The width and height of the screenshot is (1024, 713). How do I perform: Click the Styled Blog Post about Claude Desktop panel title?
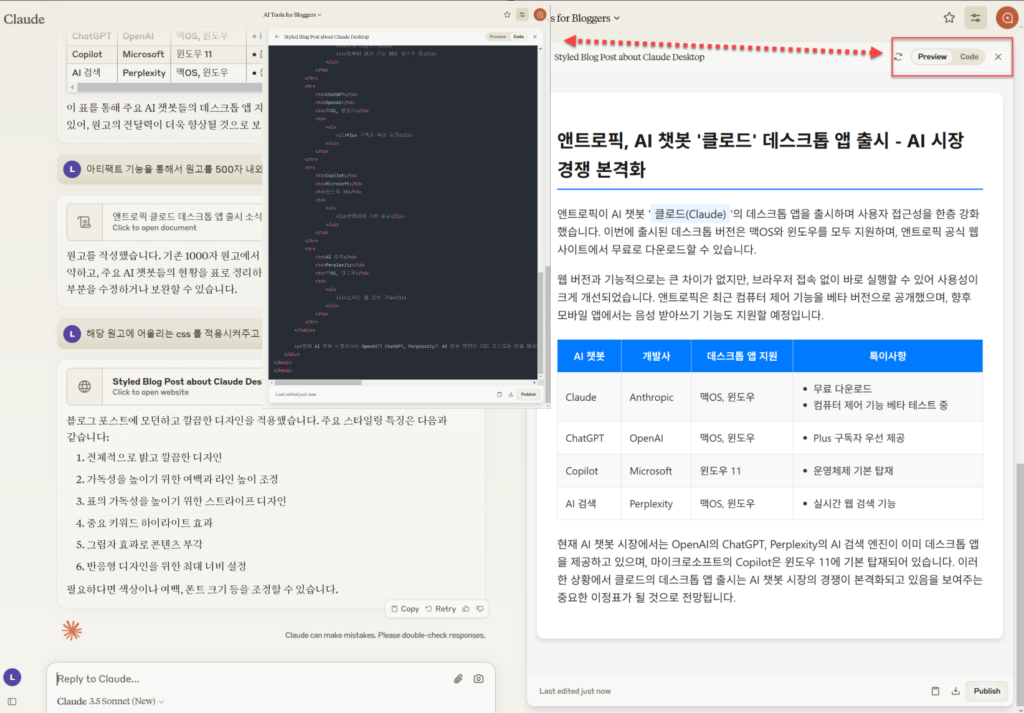[630, 57]
